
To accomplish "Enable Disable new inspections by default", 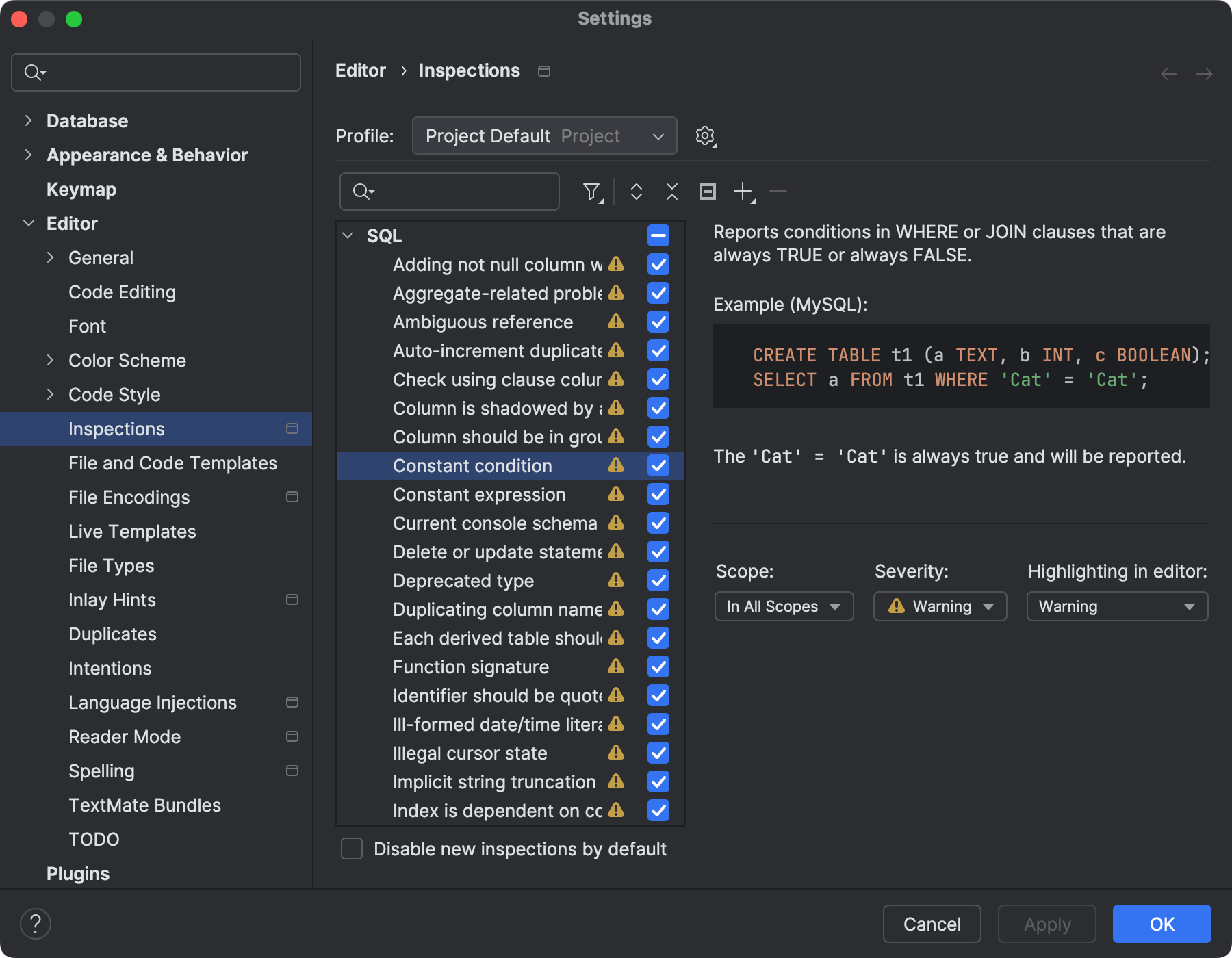I will click(x=351, y=849).
